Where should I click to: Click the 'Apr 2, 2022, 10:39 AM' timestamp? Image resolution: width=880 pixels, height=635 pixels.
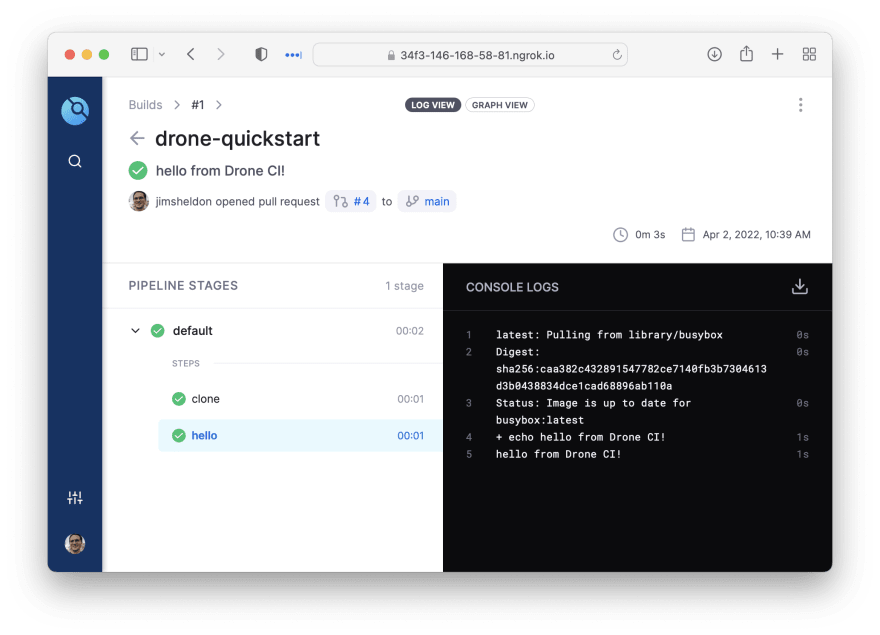point(757,235)
